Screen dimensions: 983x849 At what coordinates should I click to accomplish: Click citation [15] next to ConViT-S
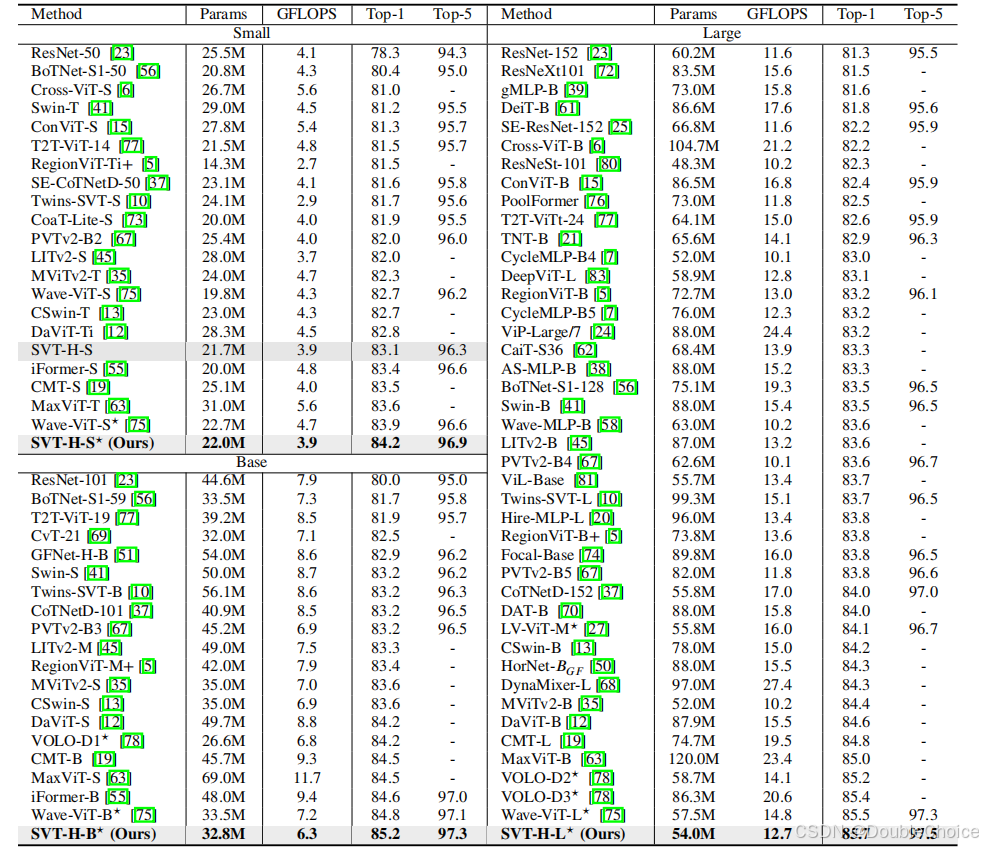click(119, 127)
